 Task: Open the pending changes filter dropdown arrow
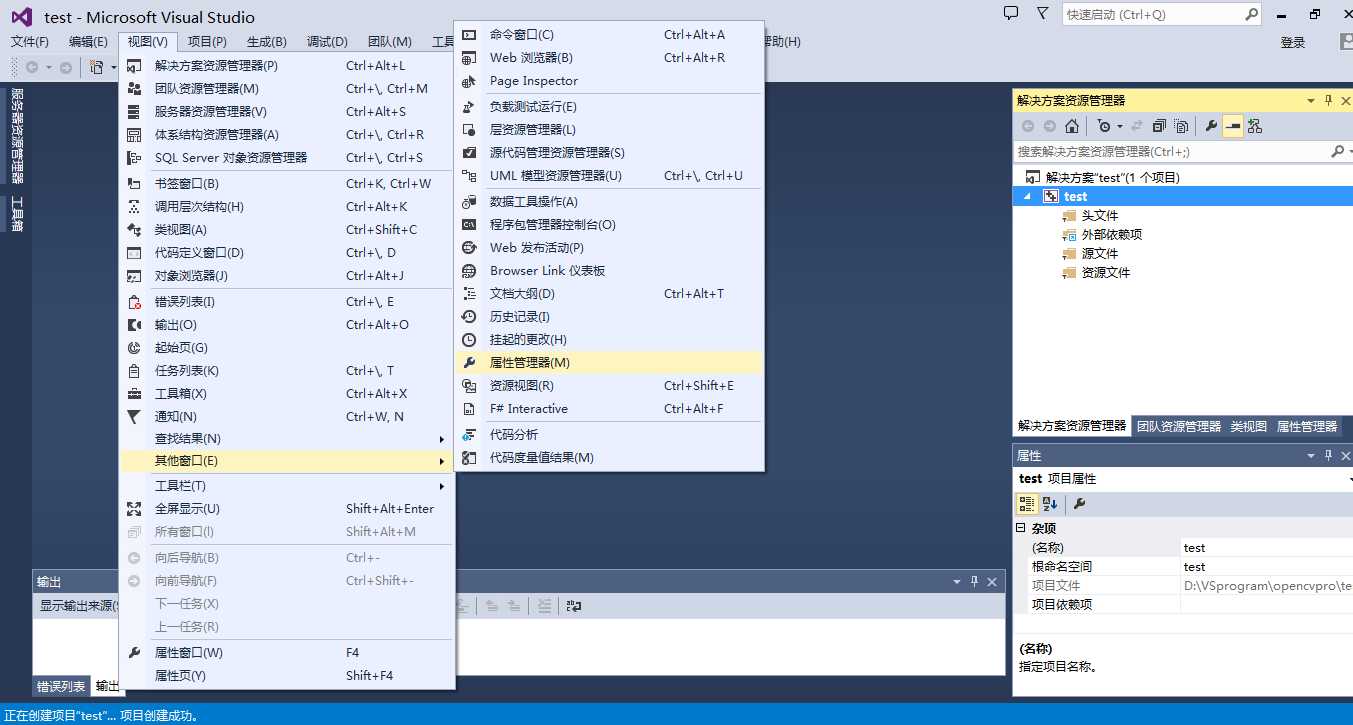point(1120,126)
